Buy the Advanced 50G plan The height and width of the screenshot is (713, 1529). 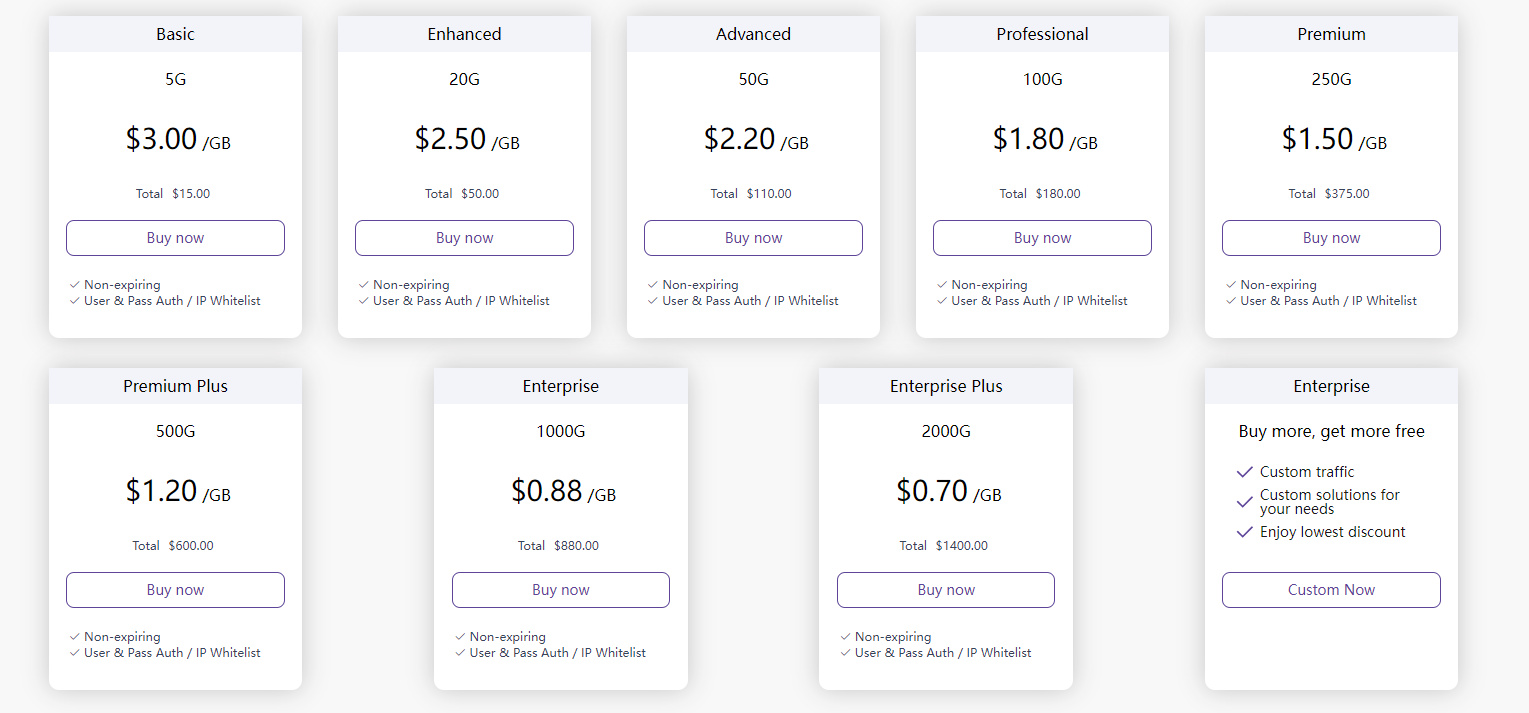[753, 238]
